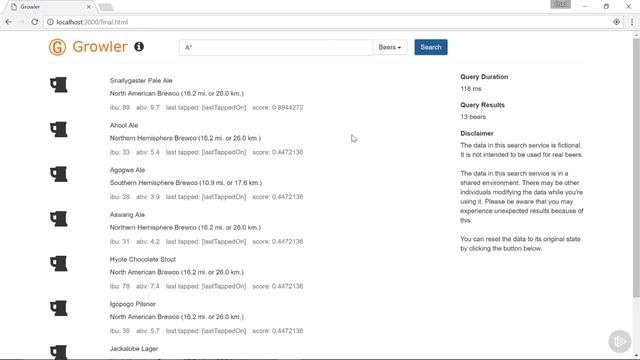Click the page vertical scrollbar
This screenshot has height=360, width=640.
pyautogui.click(x=636, y=167)
